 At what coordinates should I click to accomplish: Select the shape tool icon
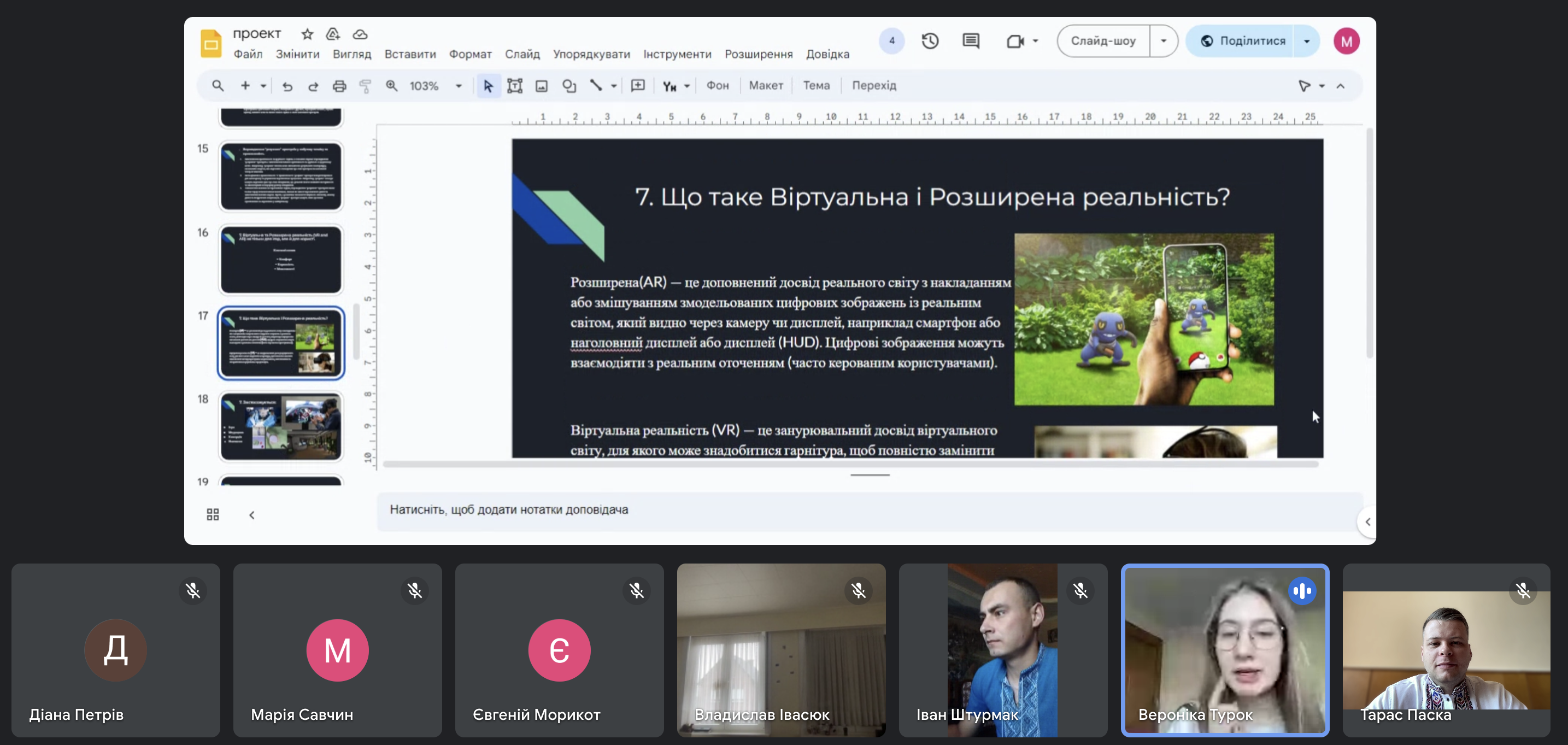[x=568, y=86]
